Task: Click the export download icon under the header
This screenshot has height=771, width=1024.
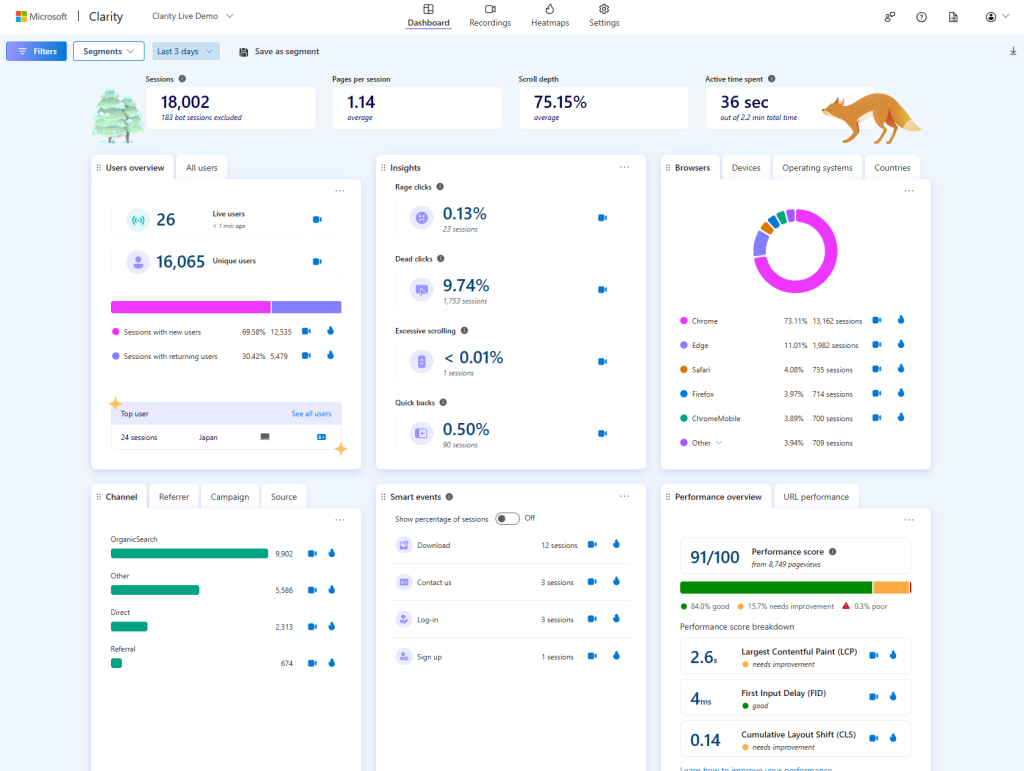Action: (1011, 50)
